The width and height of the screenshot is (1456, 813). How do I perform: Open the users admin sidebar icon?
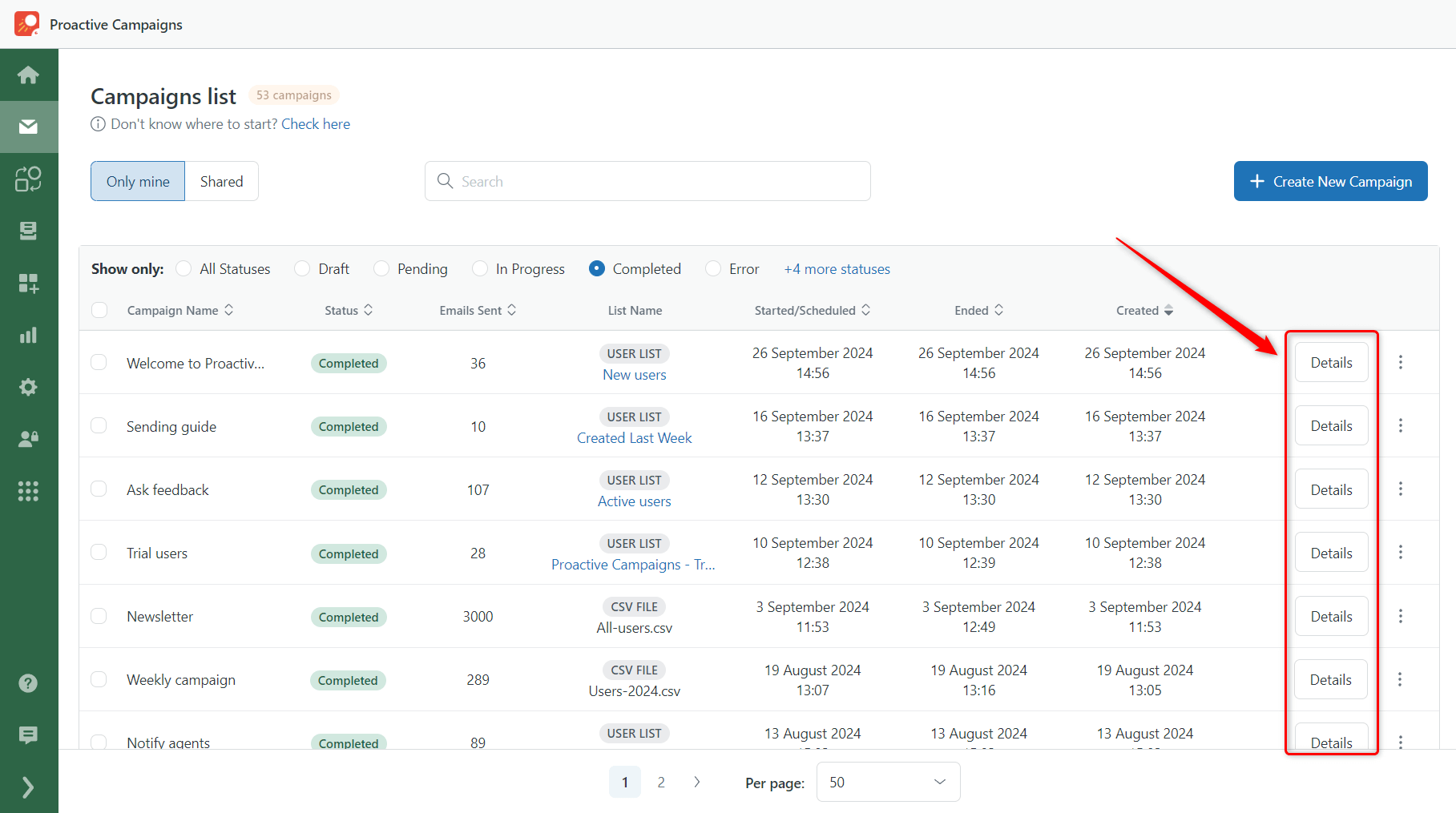coord(28,439)
